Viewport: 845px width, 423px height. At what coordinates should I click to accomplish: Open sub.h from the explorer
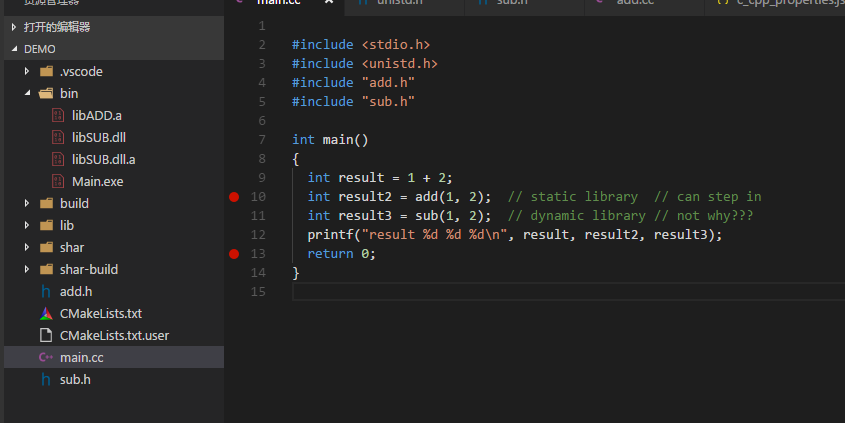pos(75,379)
